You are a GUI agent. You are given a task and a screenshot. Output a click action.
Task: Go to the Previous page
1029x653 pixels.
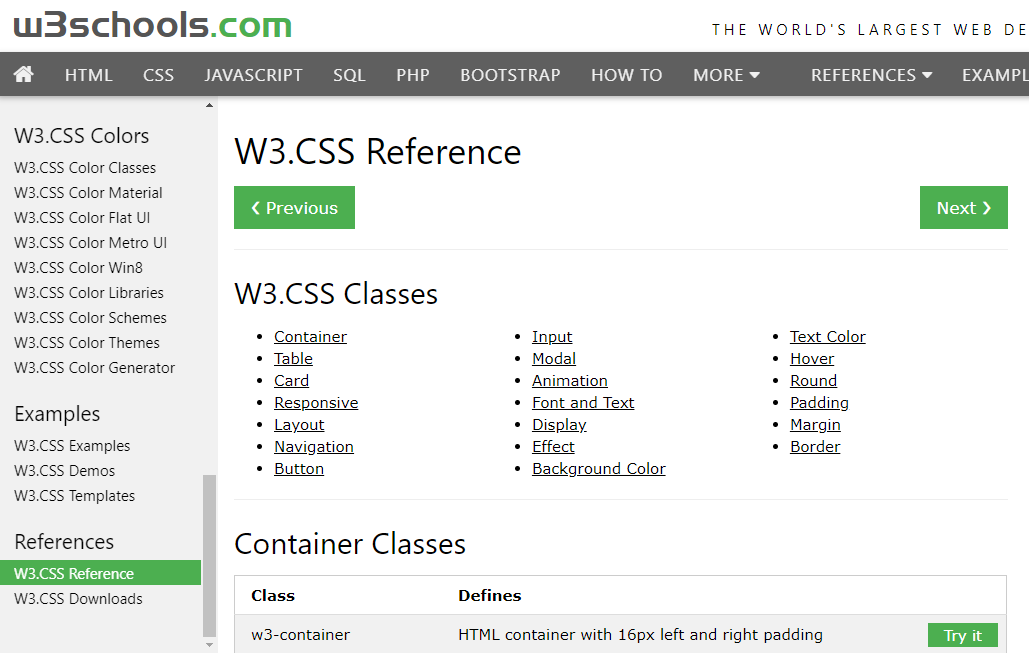294,208
